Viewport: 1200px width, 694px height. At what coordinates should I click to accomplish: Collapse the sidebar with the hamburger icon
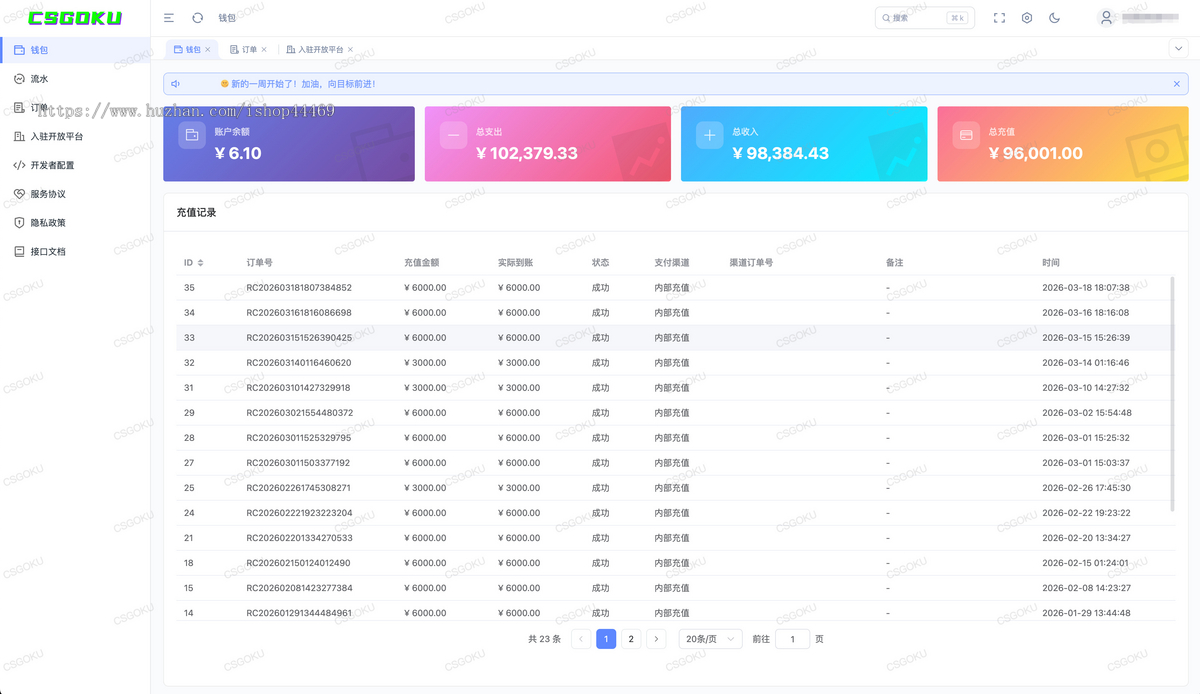(169, 18)
